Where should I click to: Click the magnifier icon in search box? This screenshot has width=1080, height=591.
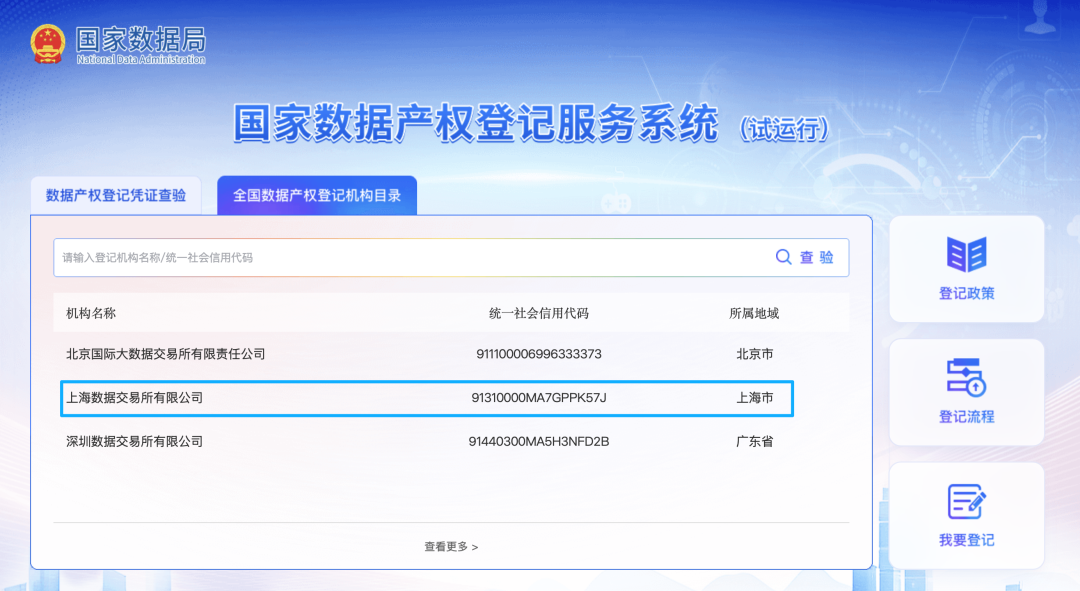pyautogui.click(x=783, y=257)
